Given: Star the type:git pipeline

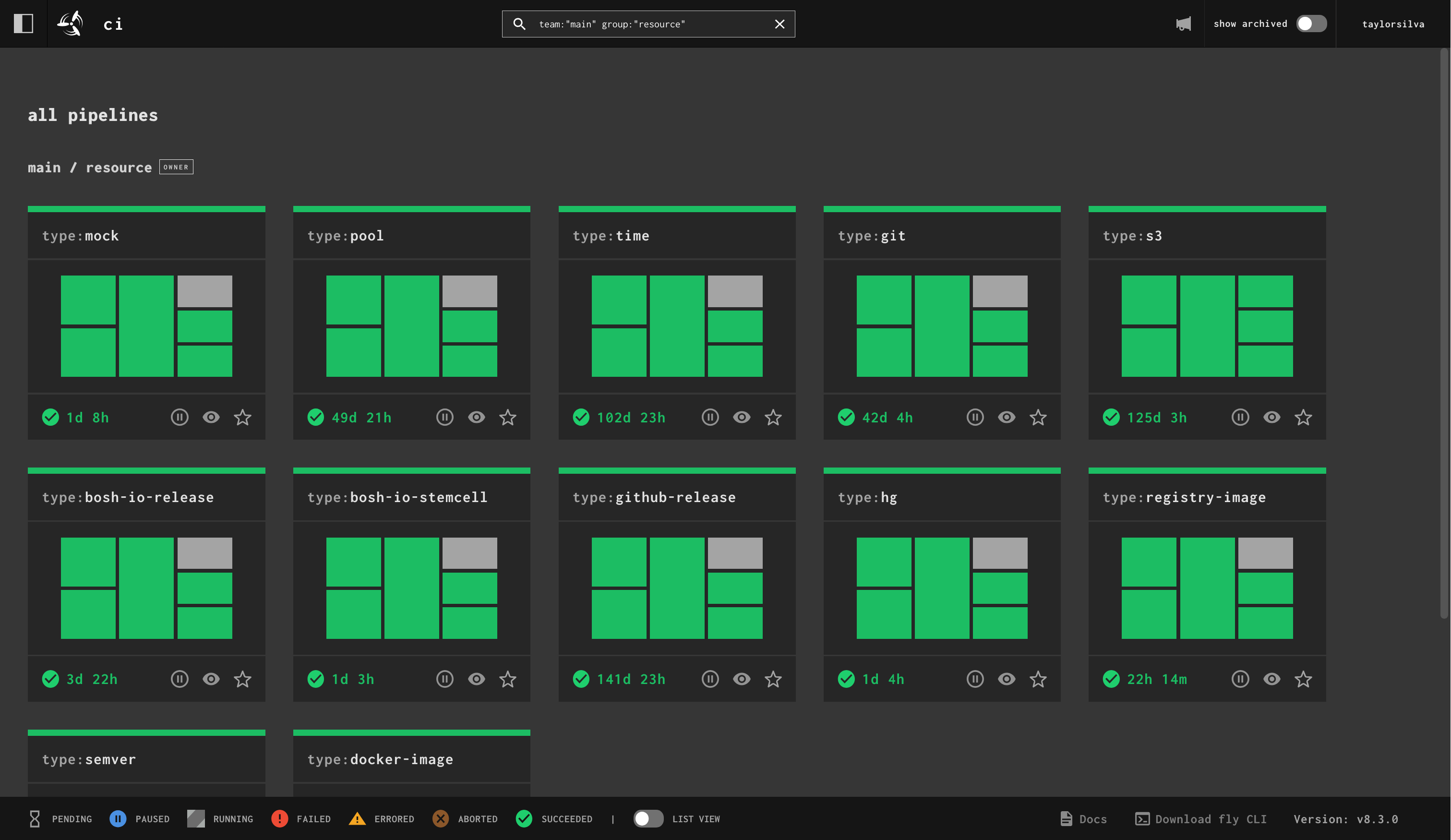Looking at the screenshot, I should pyautogui.click(x=1038, y=417).
